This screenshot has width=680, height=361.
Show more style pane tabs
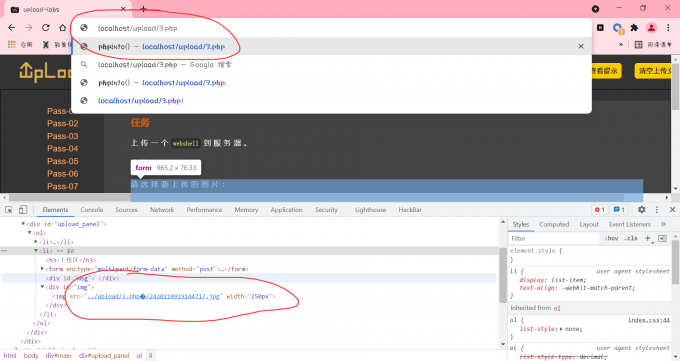[663, 224]
